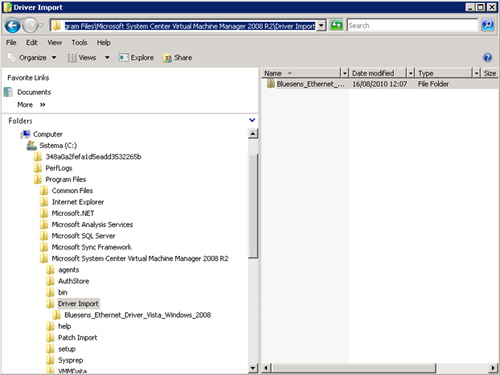Select the Microsoft SQL Server folder

[x=83, y=236]
